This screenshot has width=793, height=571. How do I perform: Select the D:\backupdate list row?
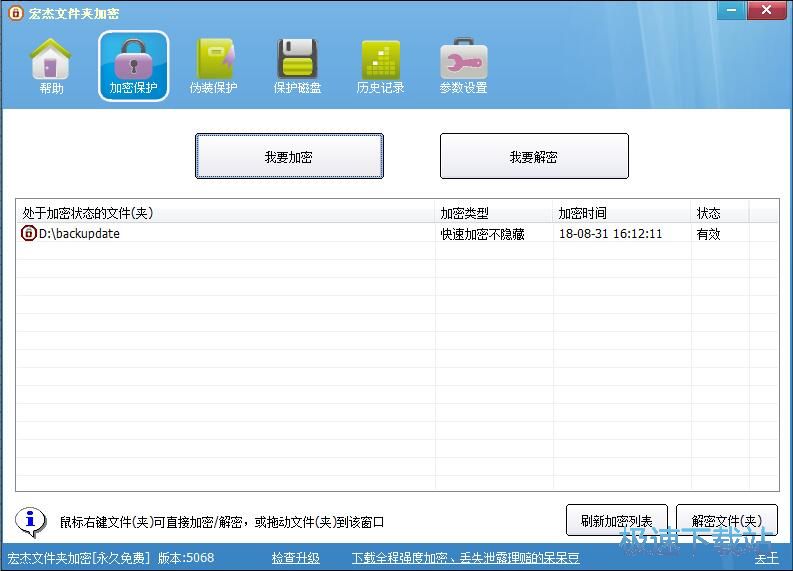point(397,234)
